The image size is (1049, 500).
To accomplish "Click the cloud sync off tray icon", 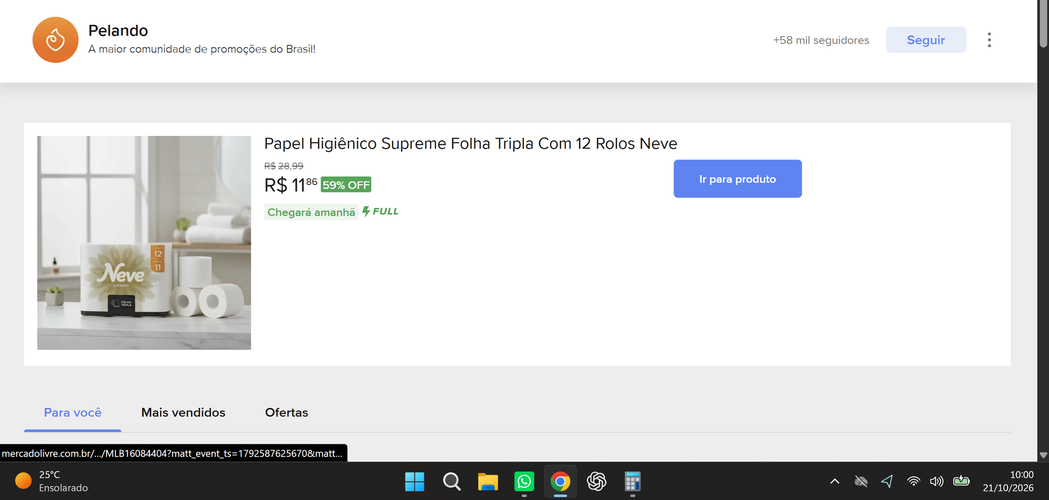I will click(861, 481).
